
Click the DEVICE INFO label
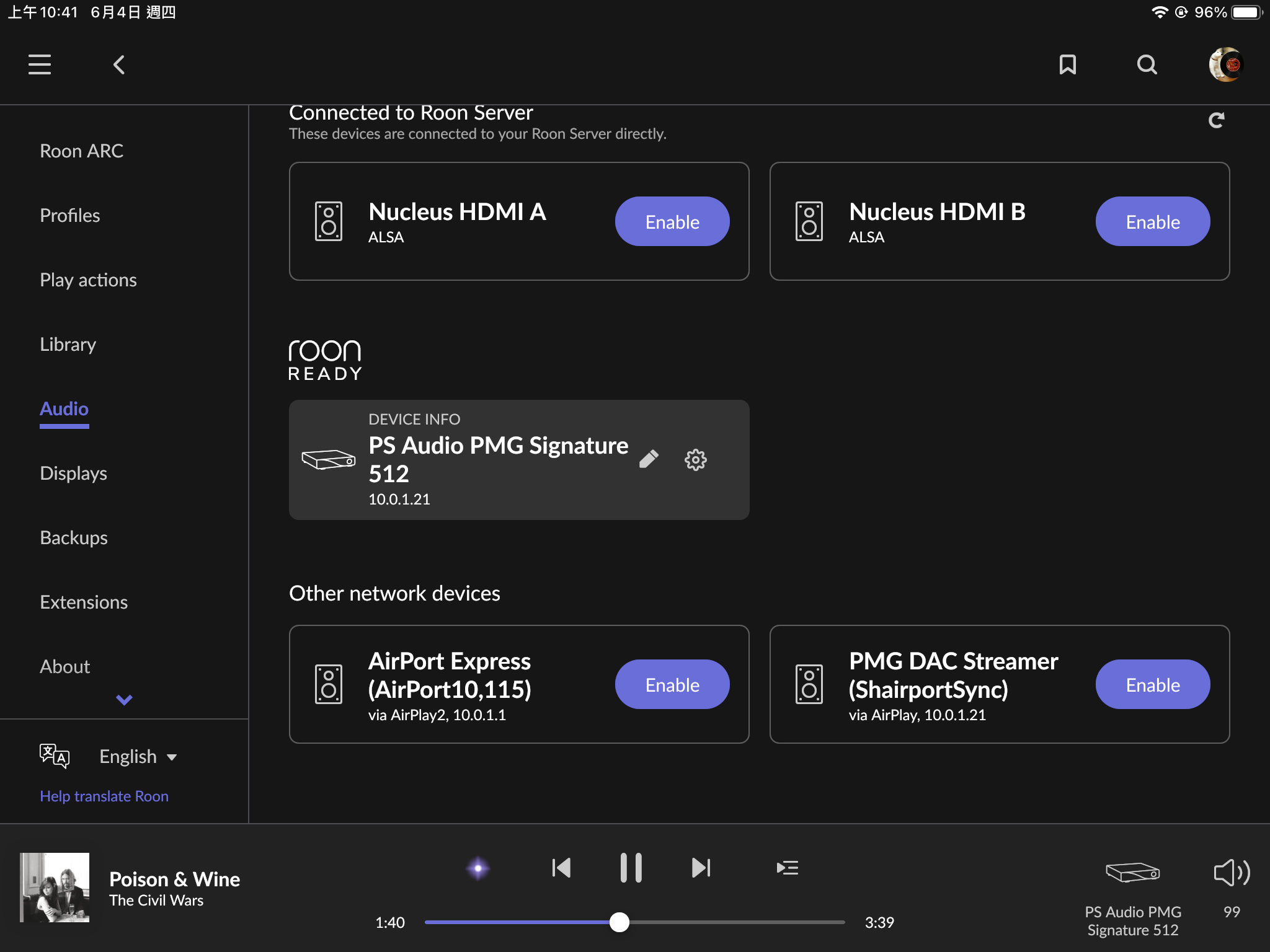click(414, 420)
